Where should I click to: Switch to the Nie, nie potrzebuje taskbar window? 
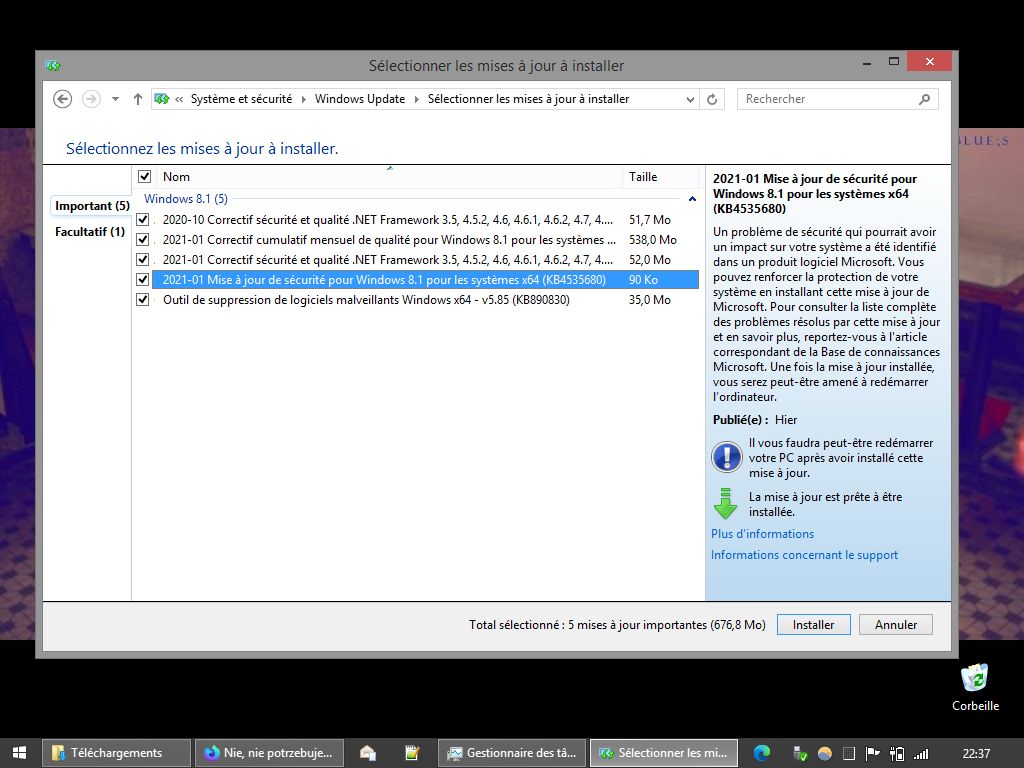(x=269, y=753)
